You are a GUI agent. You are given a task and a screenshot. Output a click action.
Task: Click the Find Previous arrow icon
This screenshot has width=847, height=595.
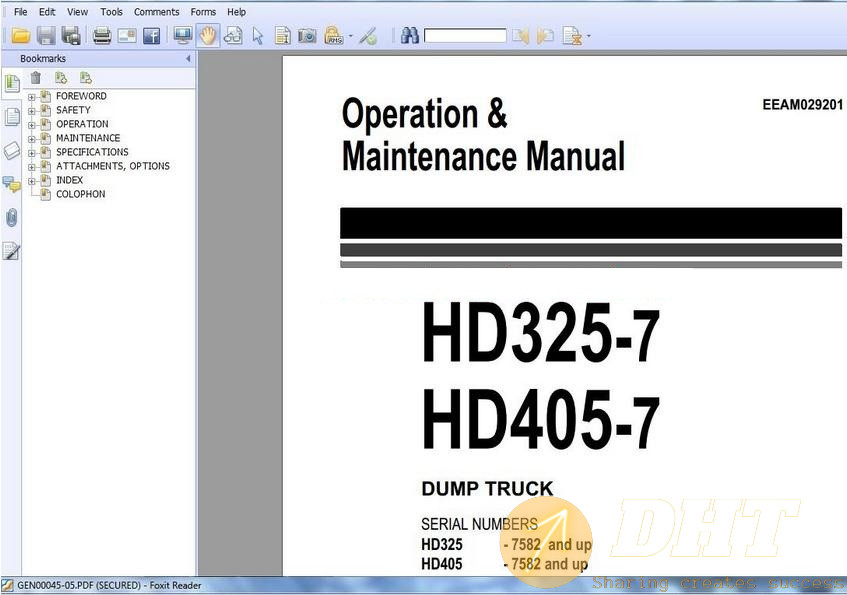tap(521, 36)
